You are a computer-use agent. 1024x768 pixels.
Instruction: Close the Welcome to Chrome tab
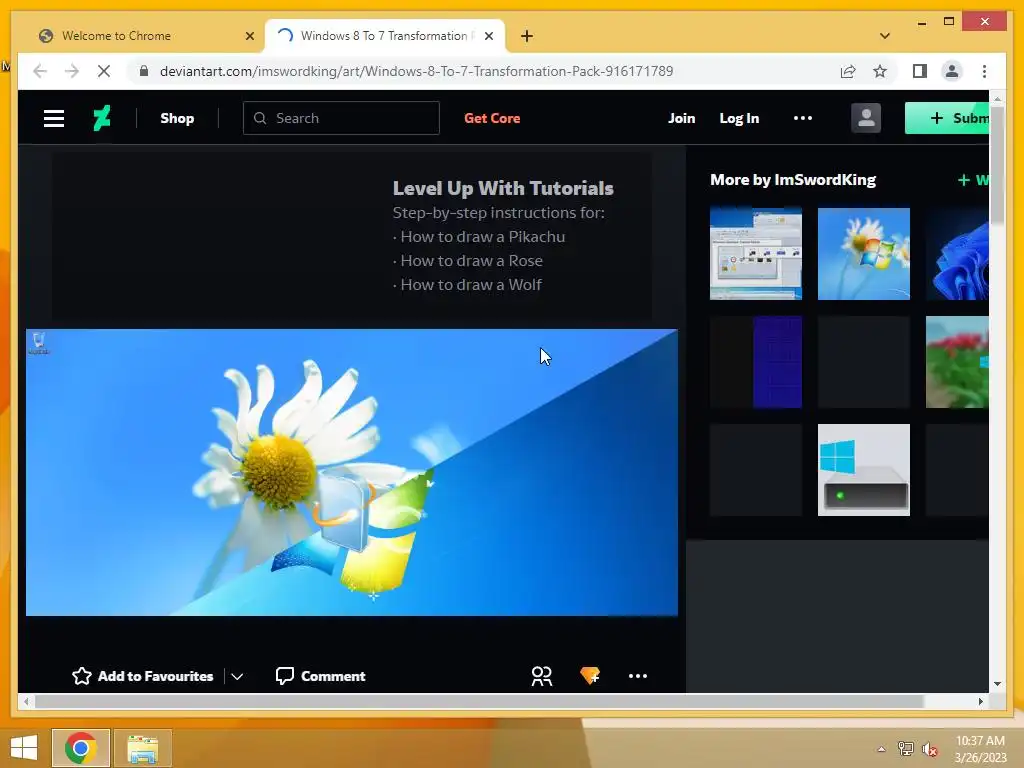[249, 36]
